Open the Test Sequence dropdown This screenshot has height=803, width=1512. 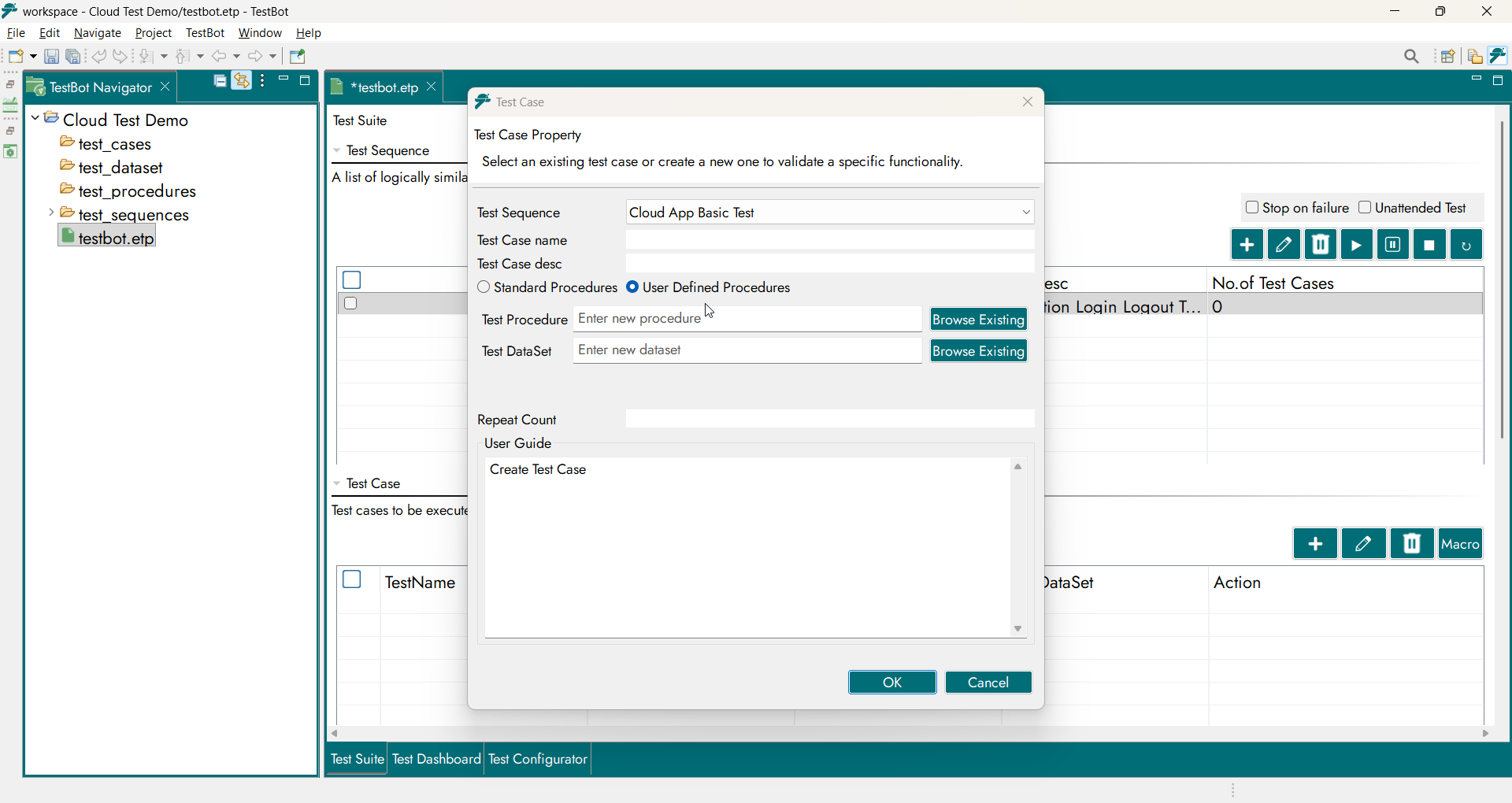[x=1025, y=213]
